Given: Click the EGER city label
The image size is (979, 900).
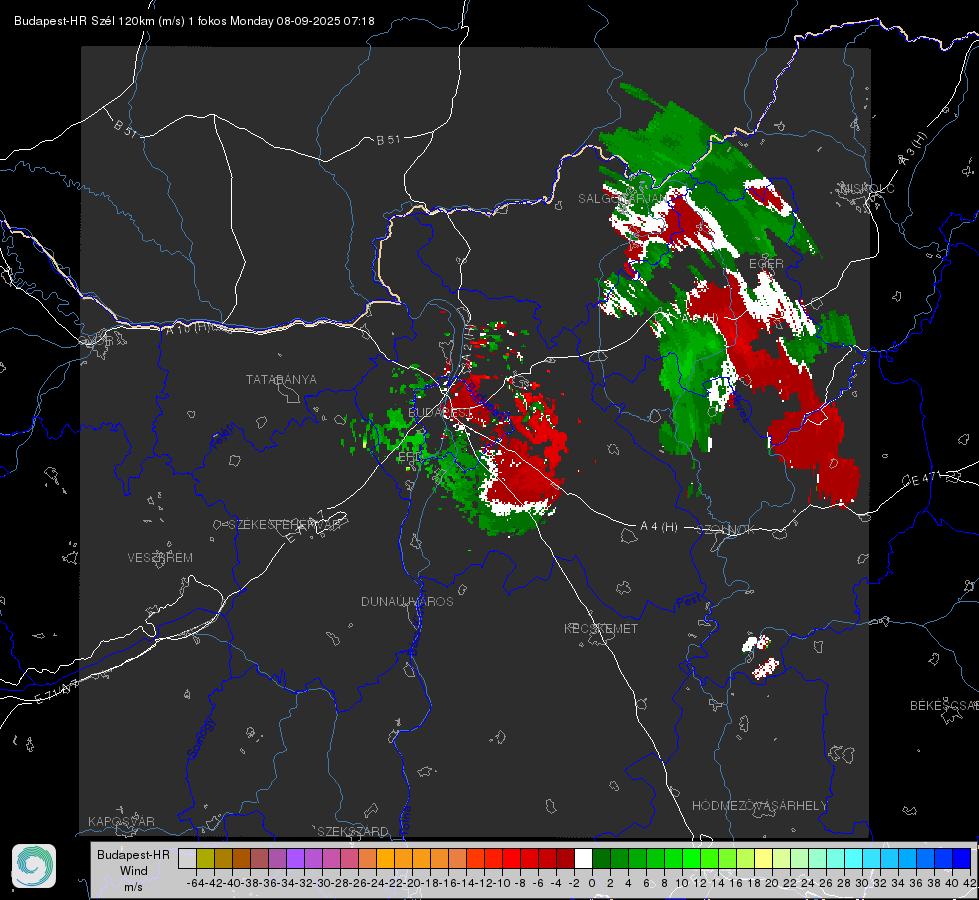Looking at the screenshot, I should pos(766,264).
